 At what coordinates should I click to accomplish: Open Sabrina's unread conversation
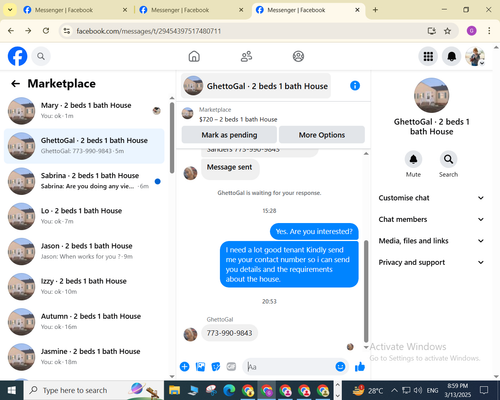(x=84, y=181)
